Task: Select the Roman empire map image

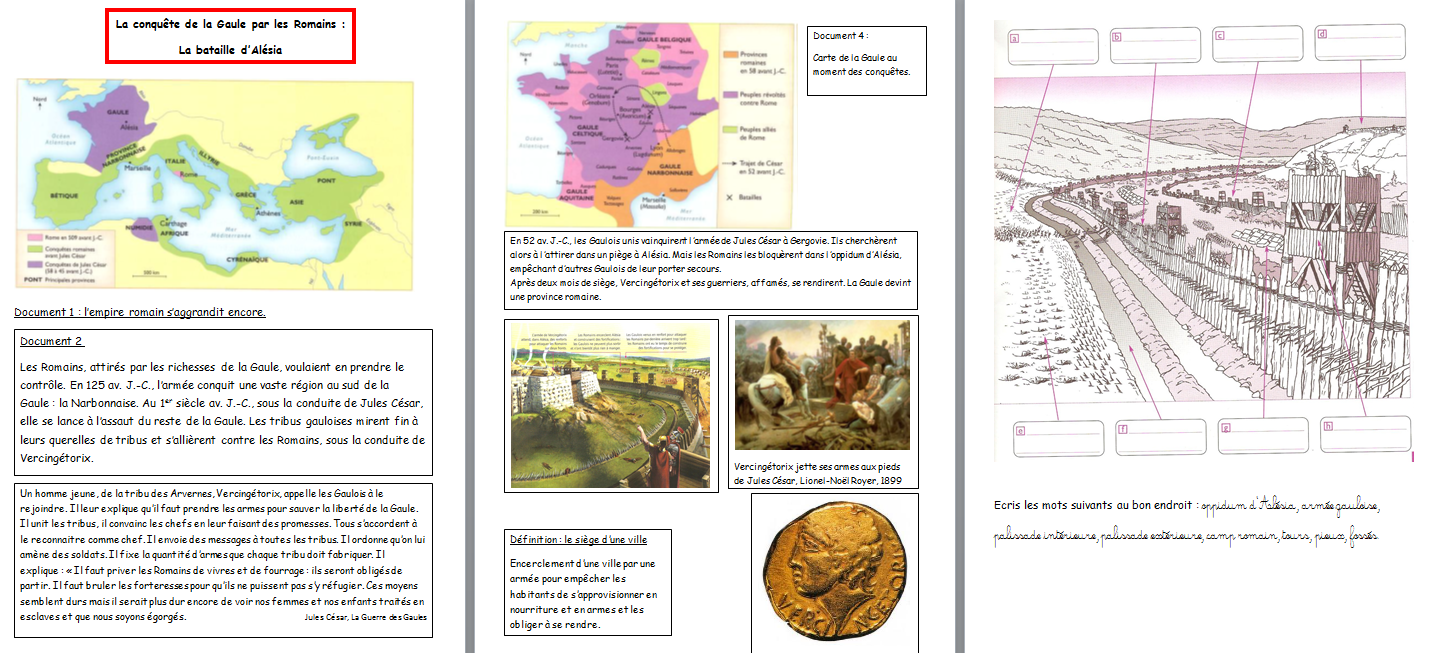Action: click(215, 185)
